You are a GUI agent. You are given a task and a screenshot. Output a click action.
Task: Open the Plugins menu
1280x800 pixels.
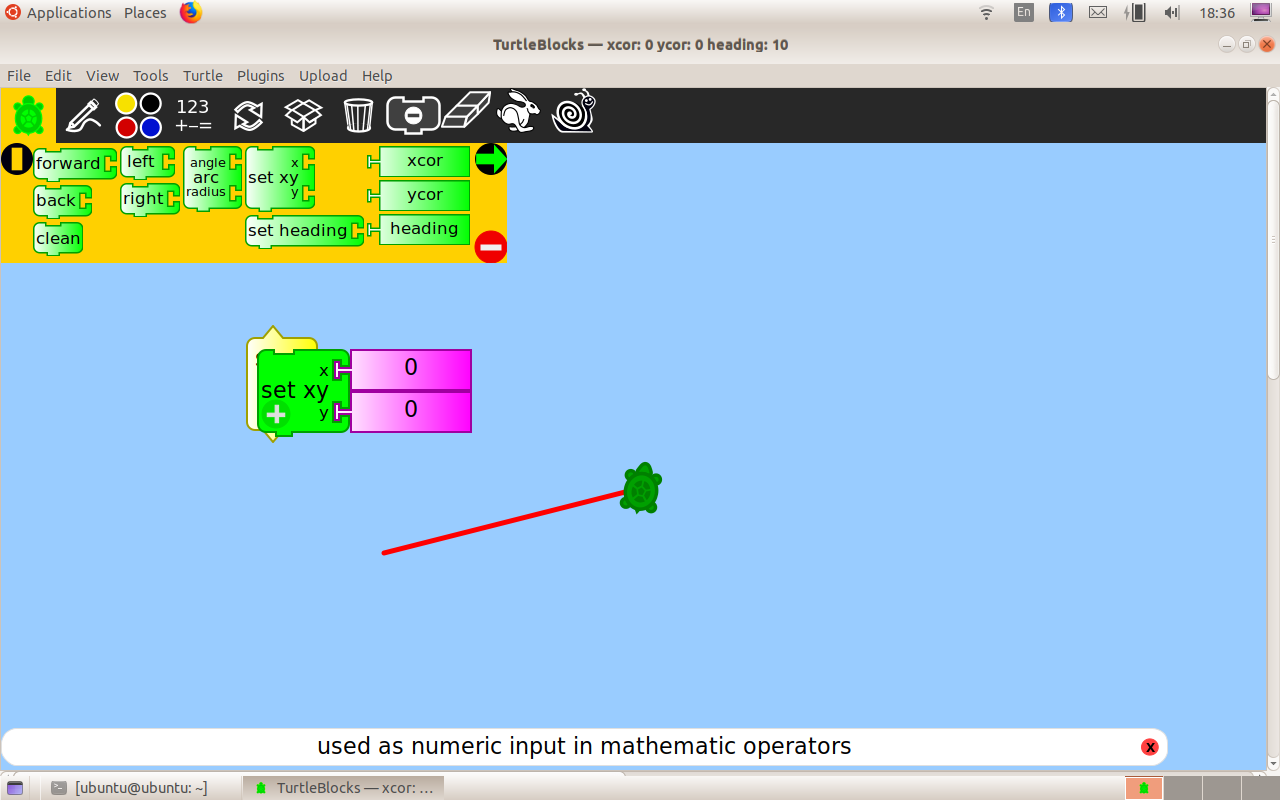click(x=260, y=76)
